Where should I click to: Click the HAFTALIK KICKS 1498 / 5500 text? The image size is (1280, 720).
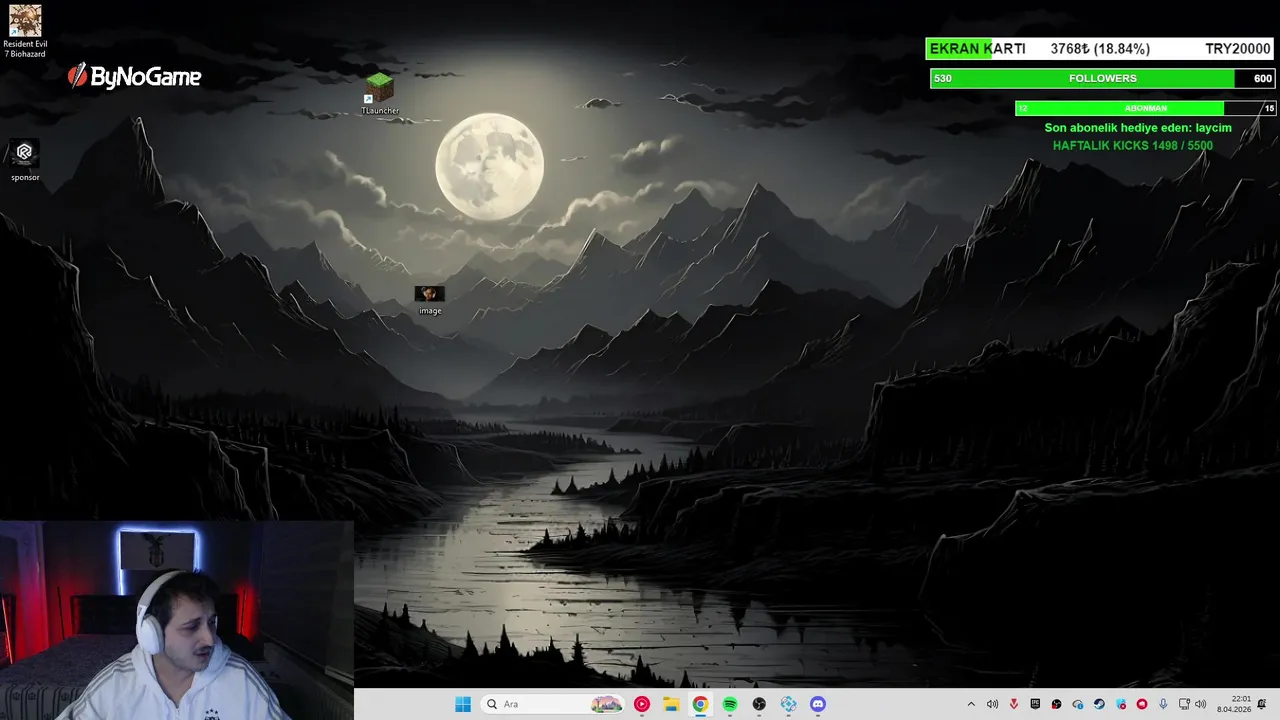[x=1132, y=146]
